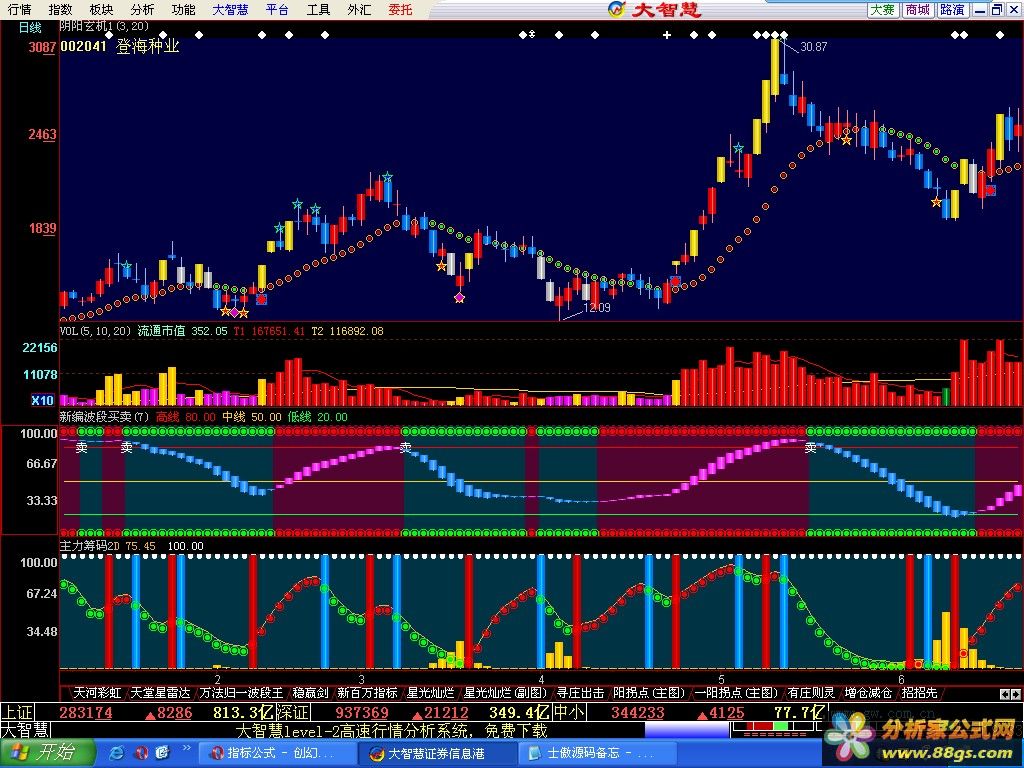Click the 中小 index label
Screen dimensions: 1024x768
click(569, 712)
